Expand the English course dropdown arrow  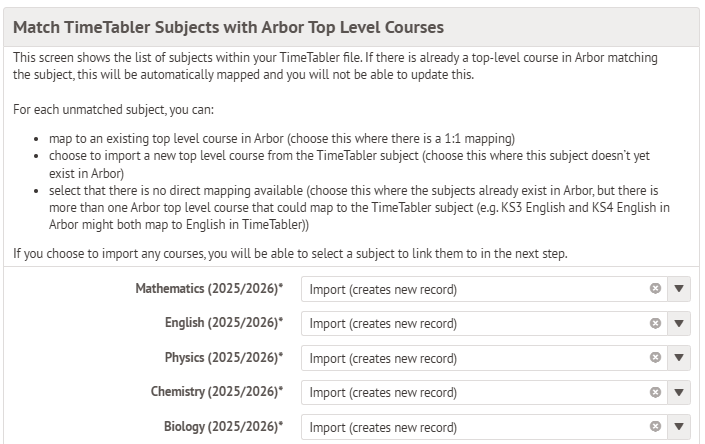pyautogui.click(x=679, y=323)
